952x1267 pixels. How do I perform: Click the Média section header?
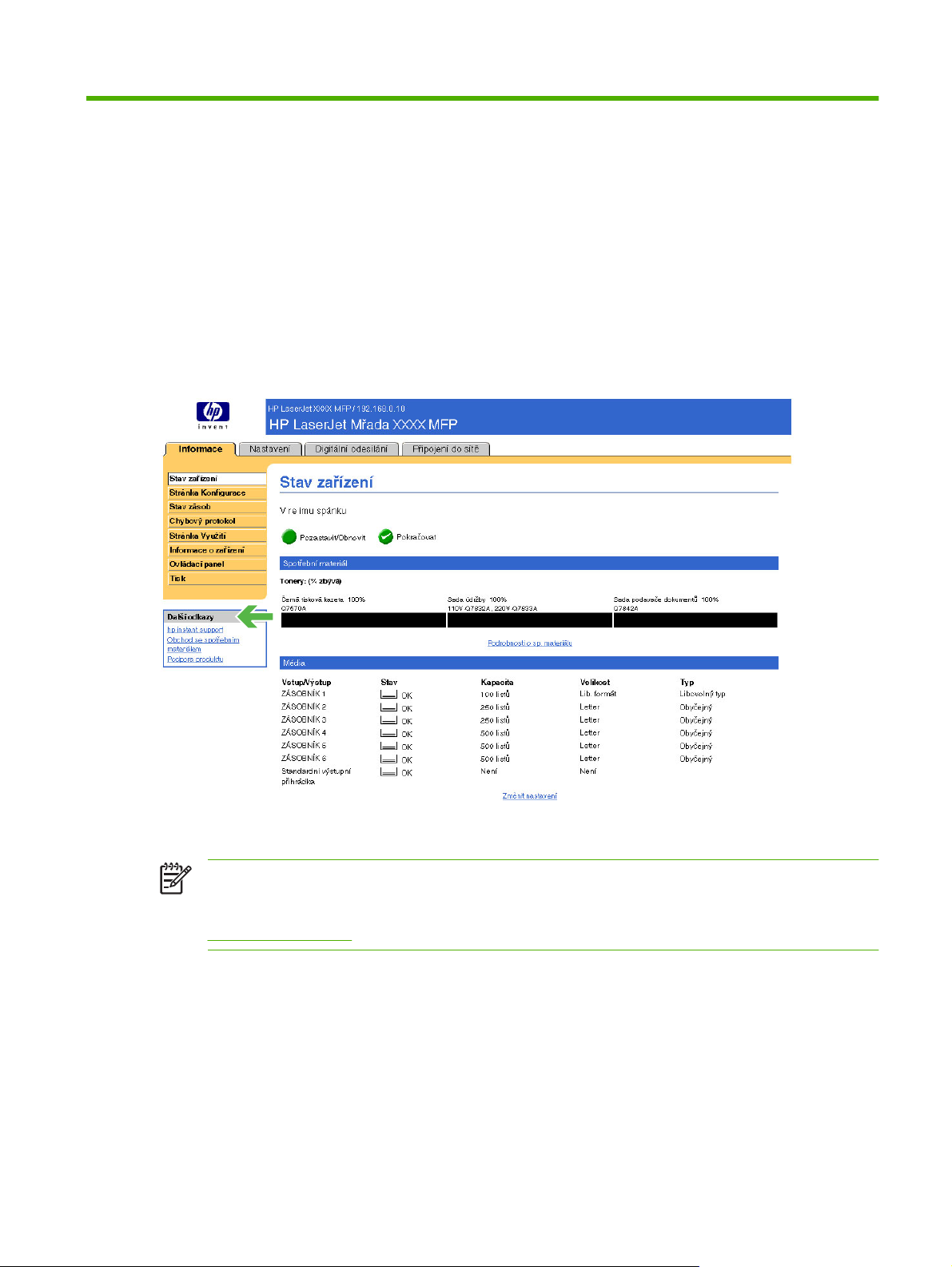[x=529, y=663]
